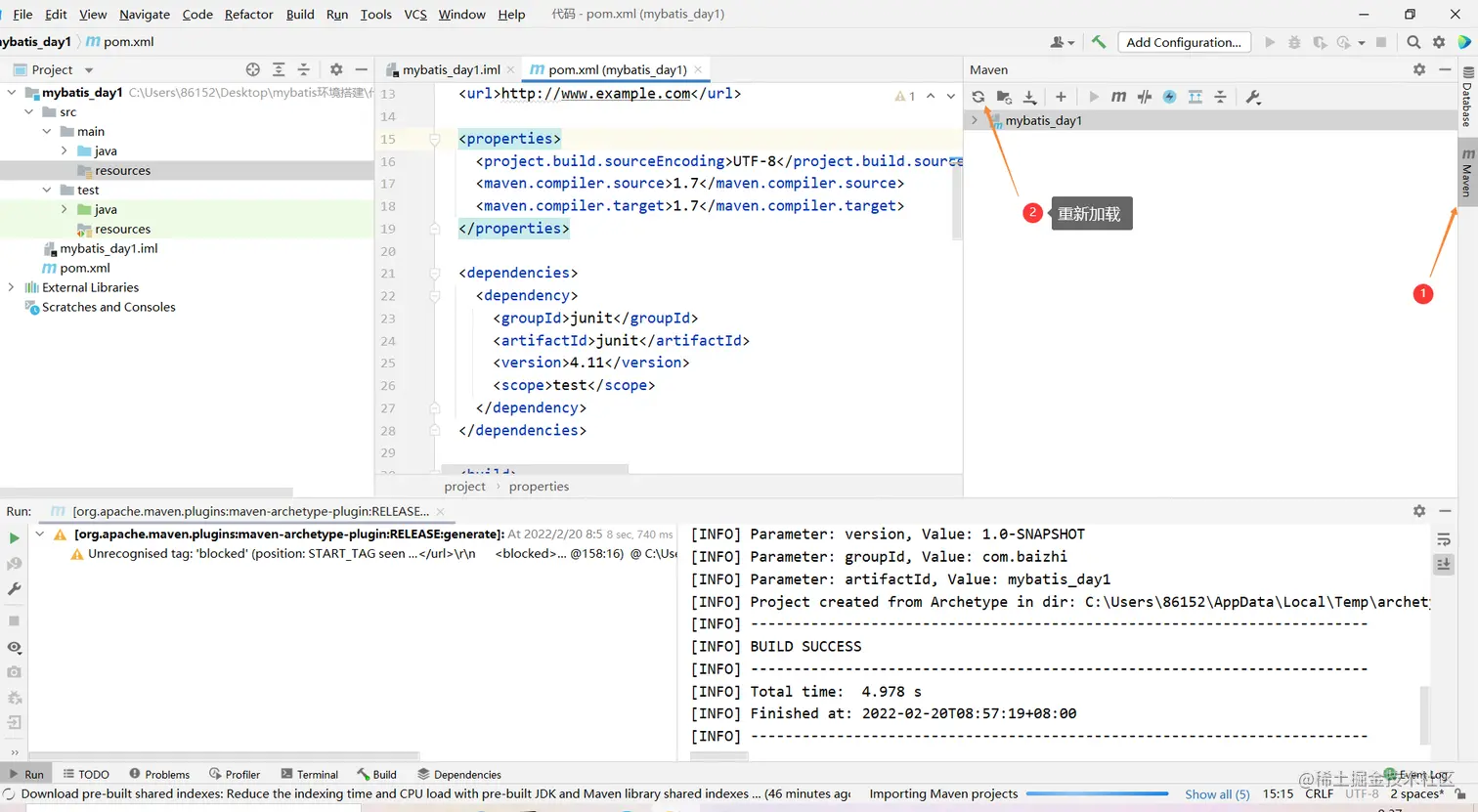
Task: Open Terminal tool window
Action: tap(309, 774)
